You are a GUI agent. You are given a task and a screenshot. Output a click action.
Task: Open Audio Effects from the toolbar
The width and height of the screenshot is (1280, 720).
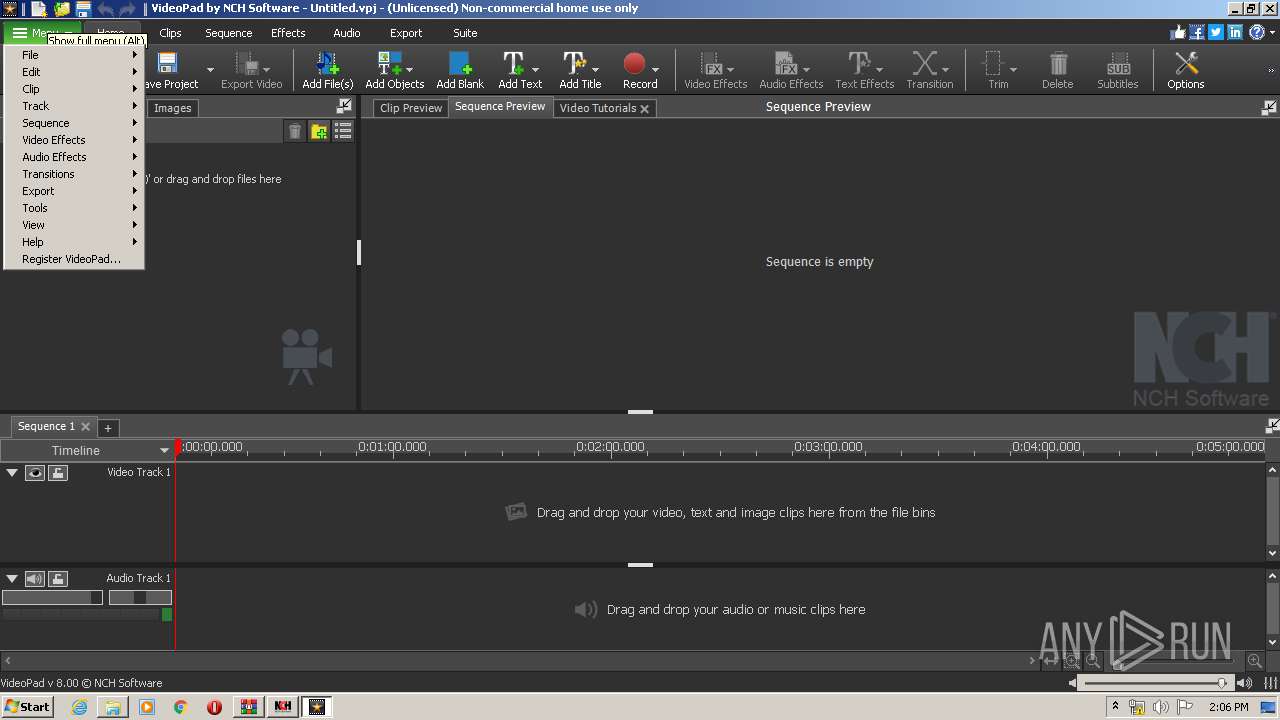(786, 64)
